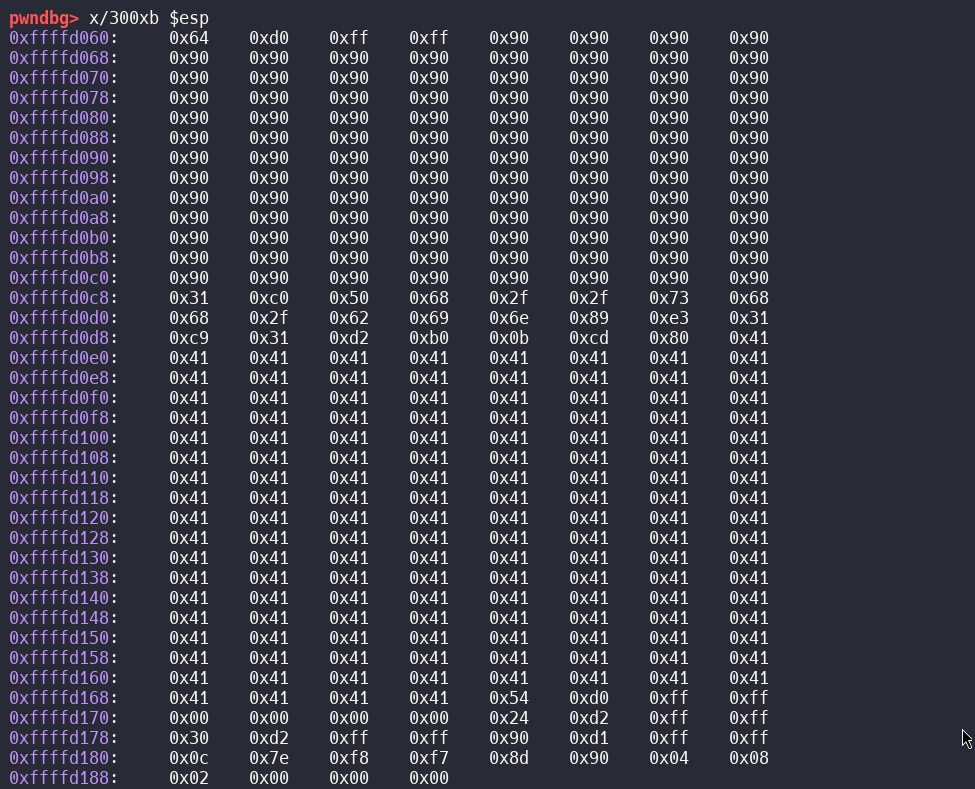Click the byte value 0x80
The width and height of the screenshot is (975, 789).
click(x=669, y=338)
